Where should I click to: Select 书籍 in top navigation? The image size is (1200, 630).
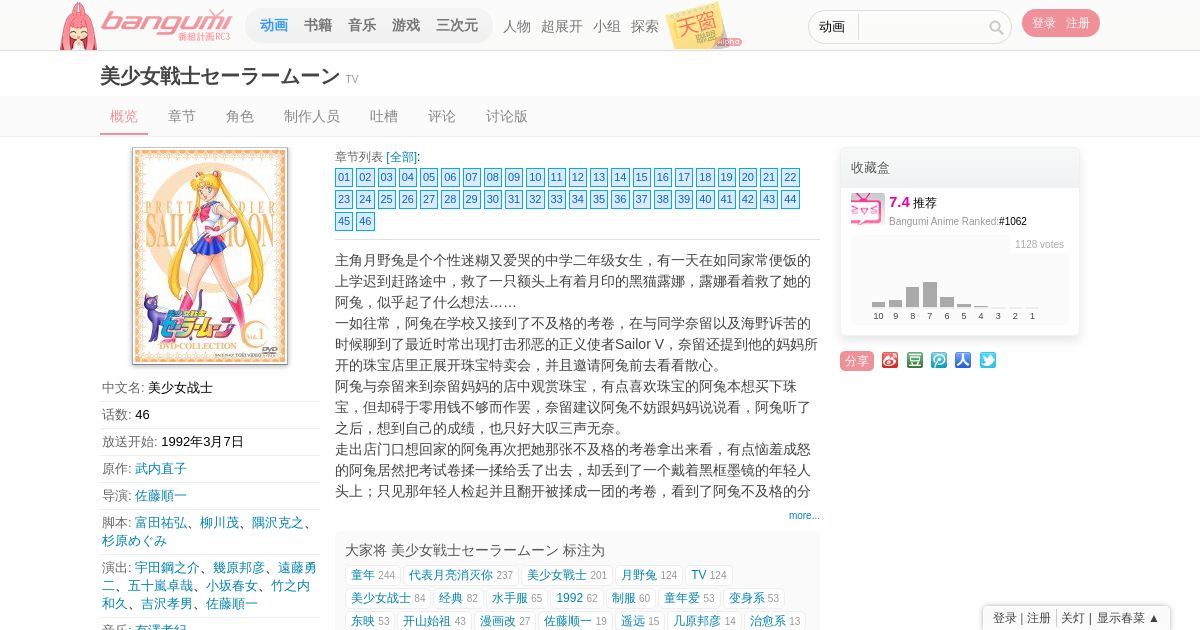(318, 25)
